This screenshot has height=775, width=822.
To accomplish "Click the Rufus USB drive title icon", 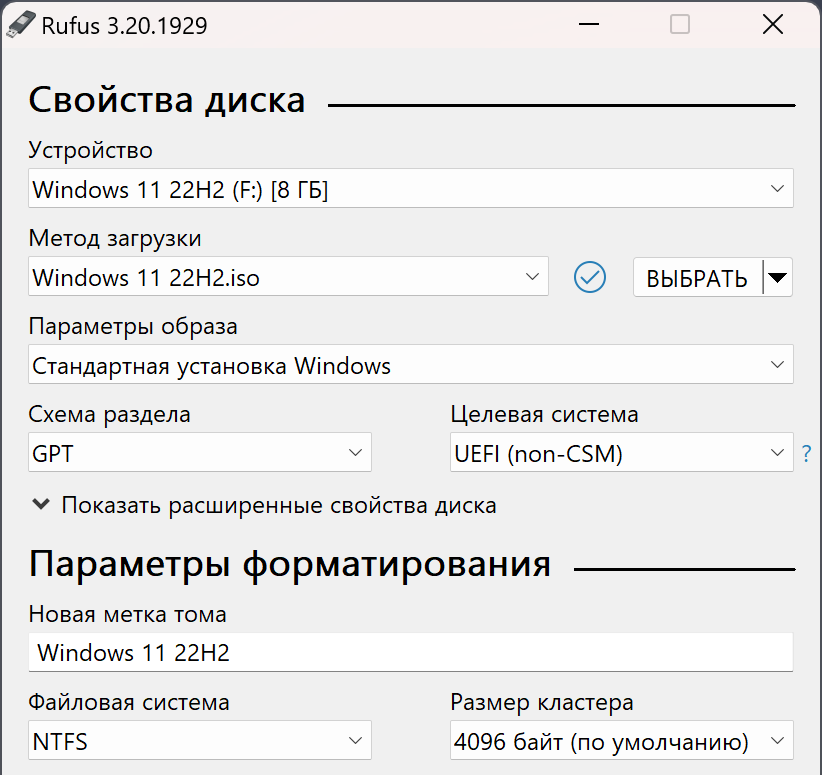I will [x=20, y=25].
